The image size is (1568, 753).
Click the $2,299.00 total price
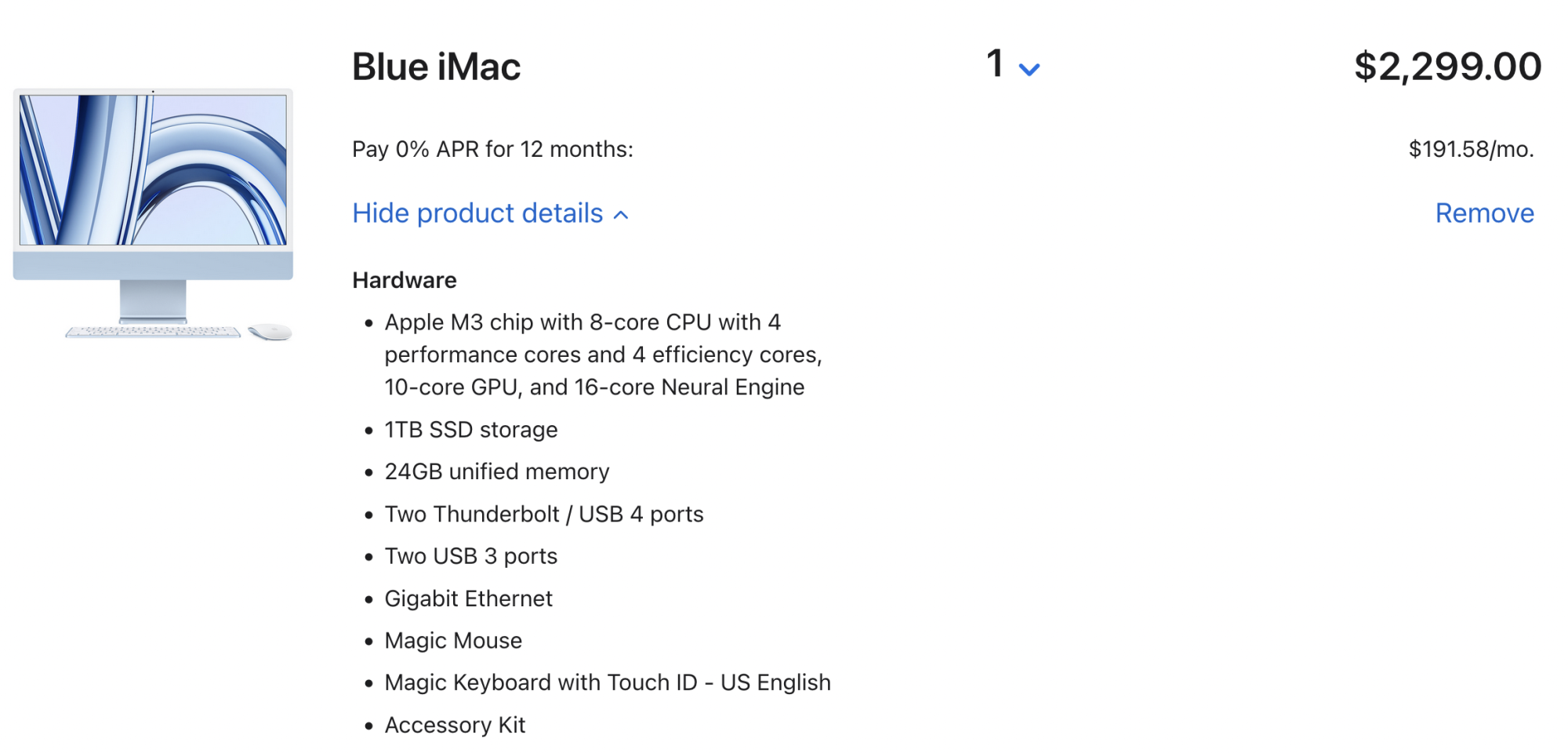[x=1447, y=67]
